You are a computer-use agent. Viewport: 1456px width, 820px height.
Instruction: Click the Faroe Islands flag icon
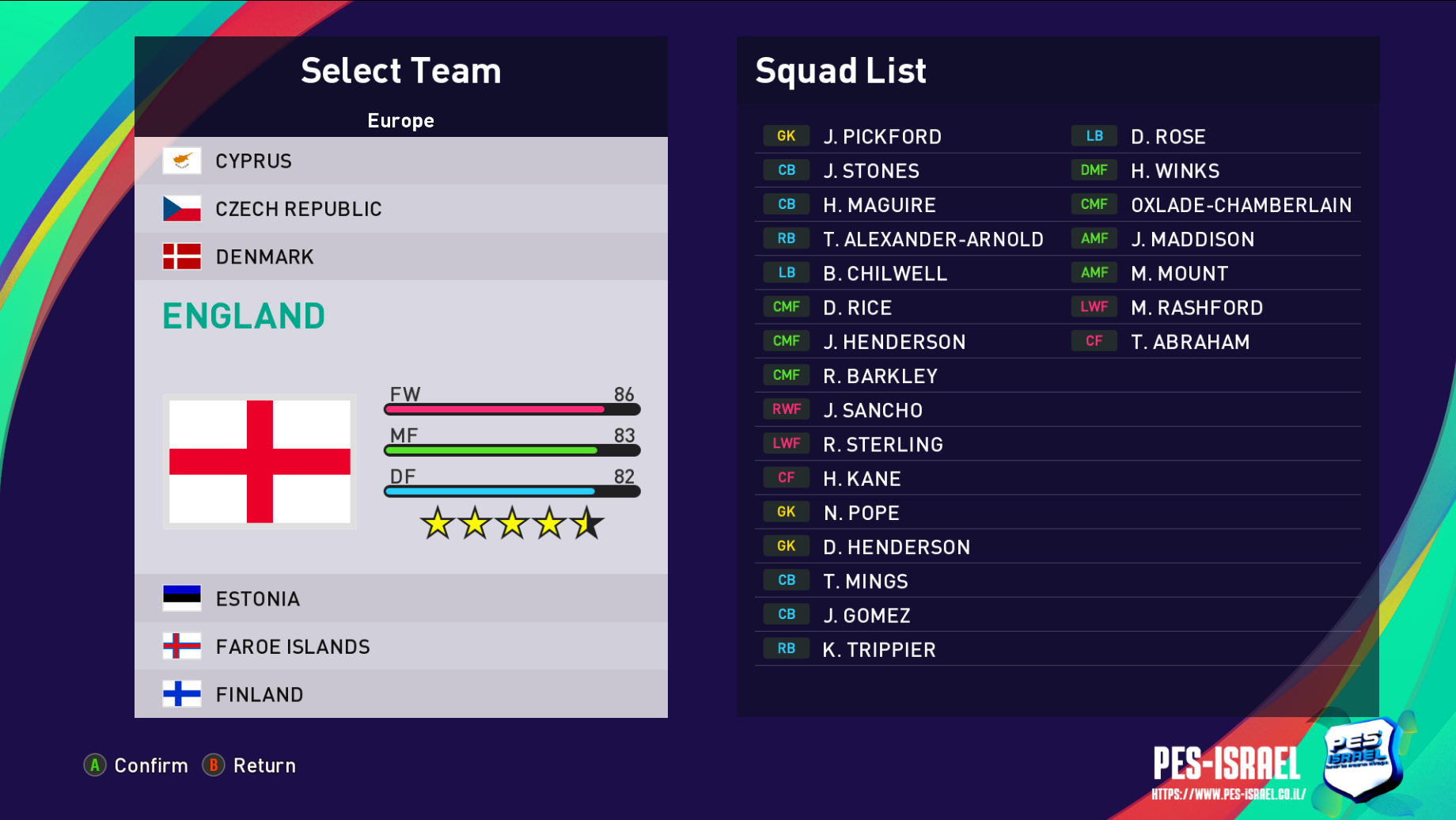(x=181, y=647)
